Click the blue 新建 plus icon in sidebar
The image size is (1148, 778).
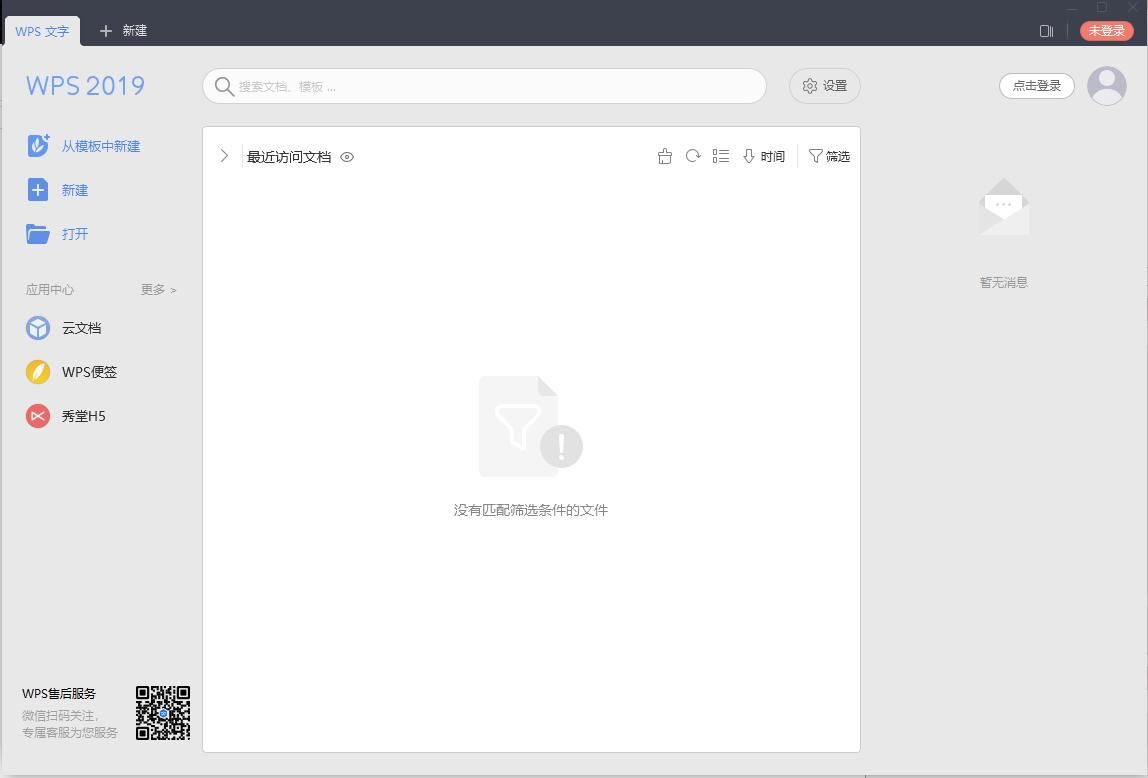tap(38, 190)
